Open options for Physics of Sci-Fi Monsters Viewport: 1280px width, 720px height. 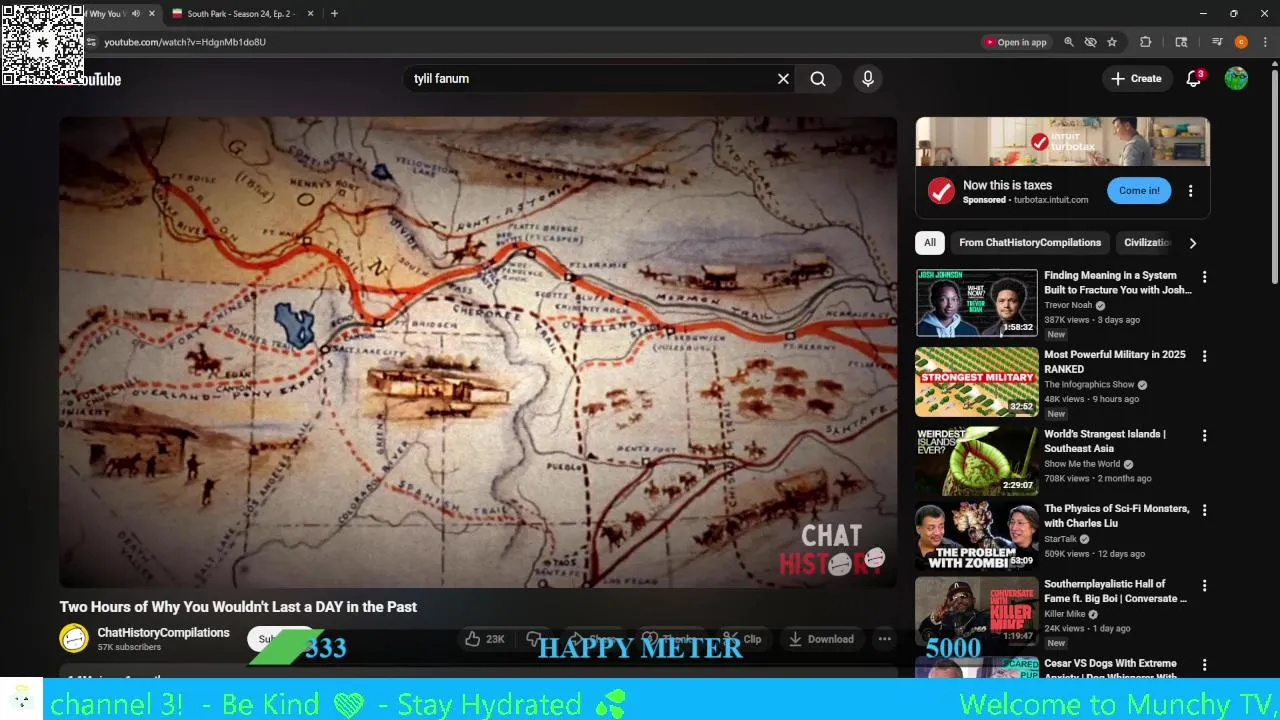pos(1204,510)
